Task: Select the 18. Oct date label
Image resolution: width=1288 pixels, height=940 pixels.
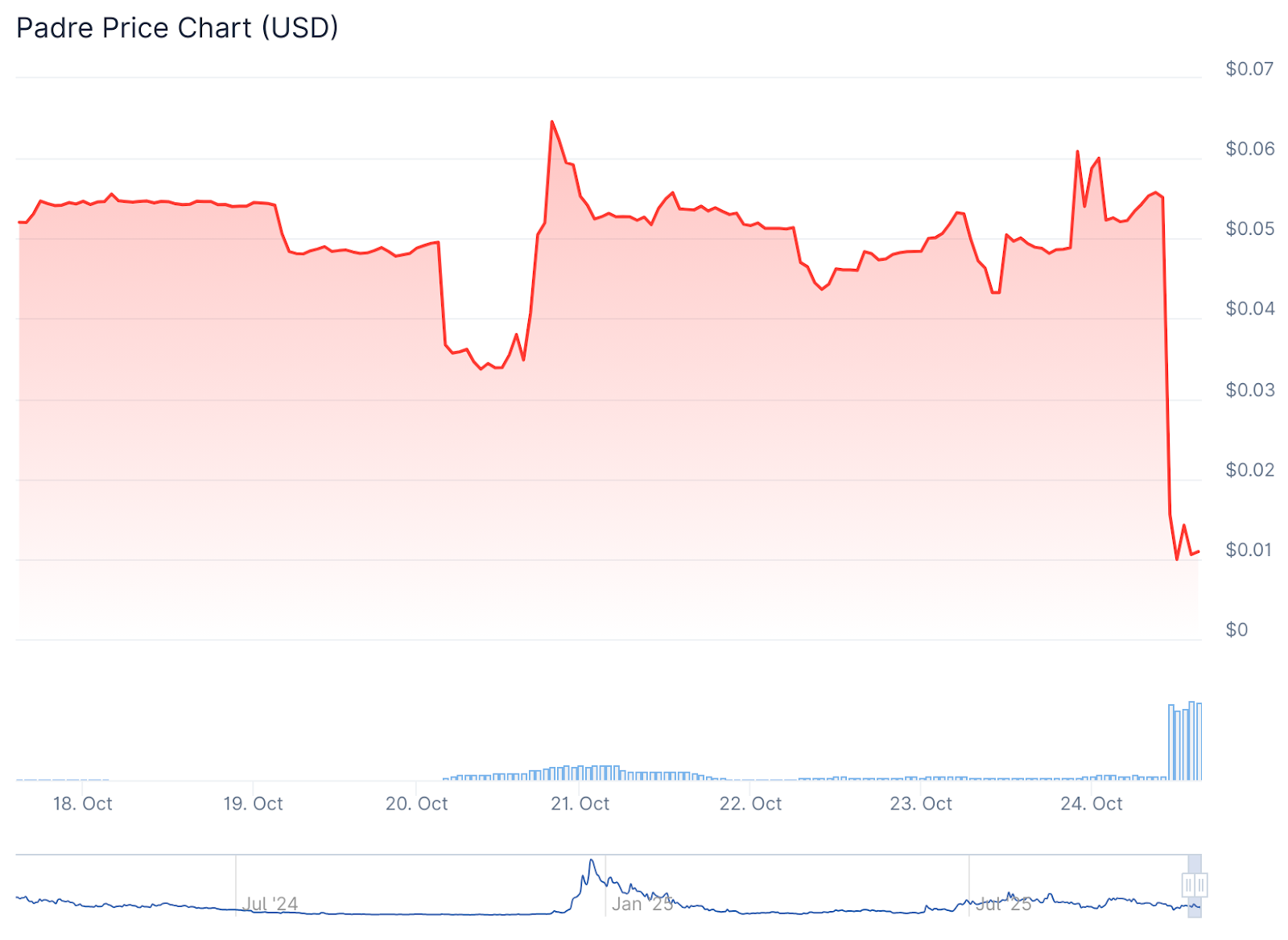Action: pyautogui.click(x=82, y=803)
